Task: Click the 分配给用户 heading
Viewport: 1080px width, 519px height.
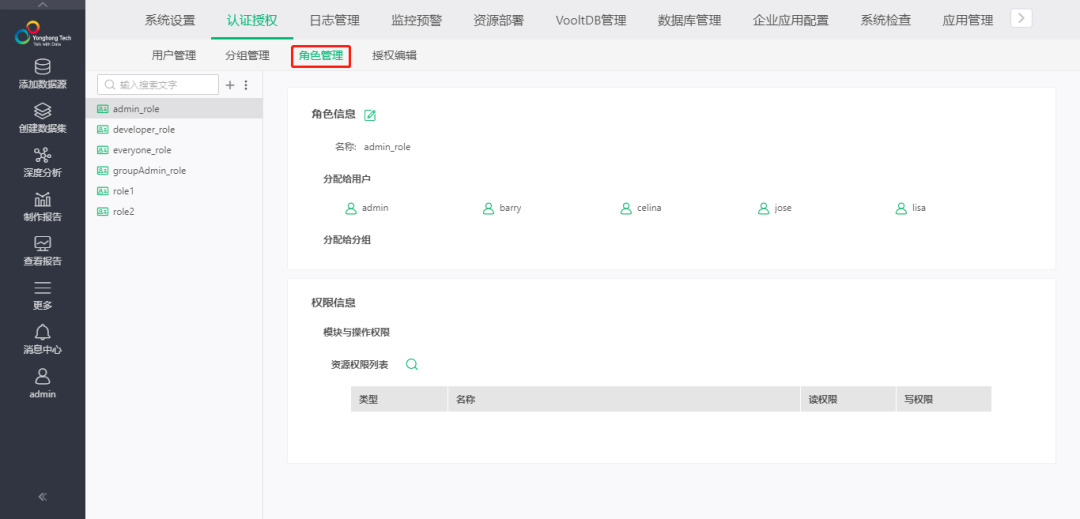Action: pos(347,179)
